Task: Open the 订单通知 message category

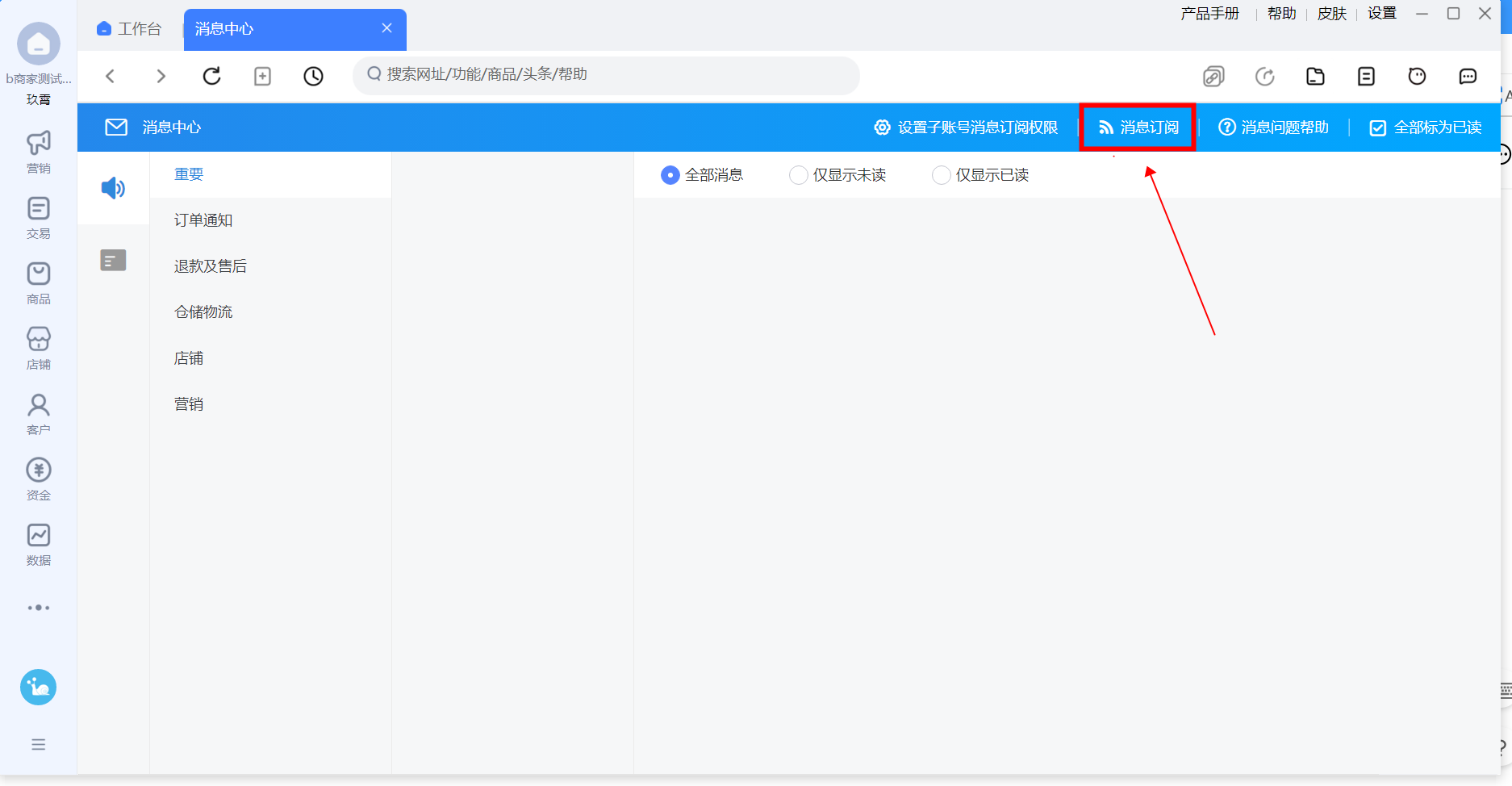Action: [203, 220]
